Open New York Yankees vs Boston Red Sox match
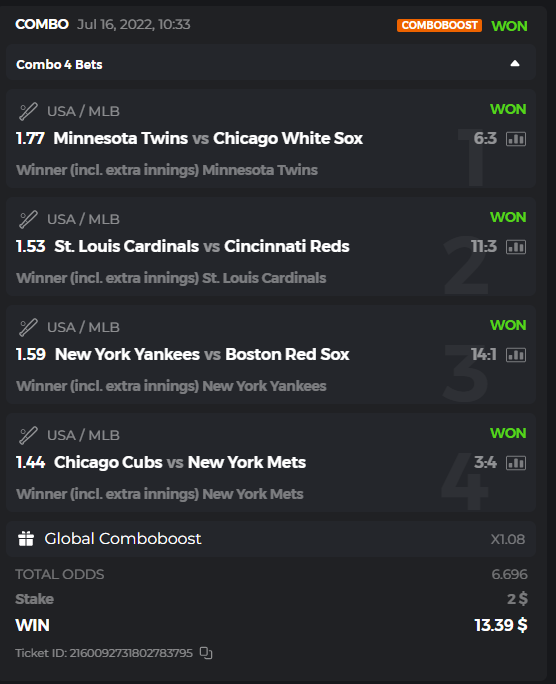 point(202,354)
